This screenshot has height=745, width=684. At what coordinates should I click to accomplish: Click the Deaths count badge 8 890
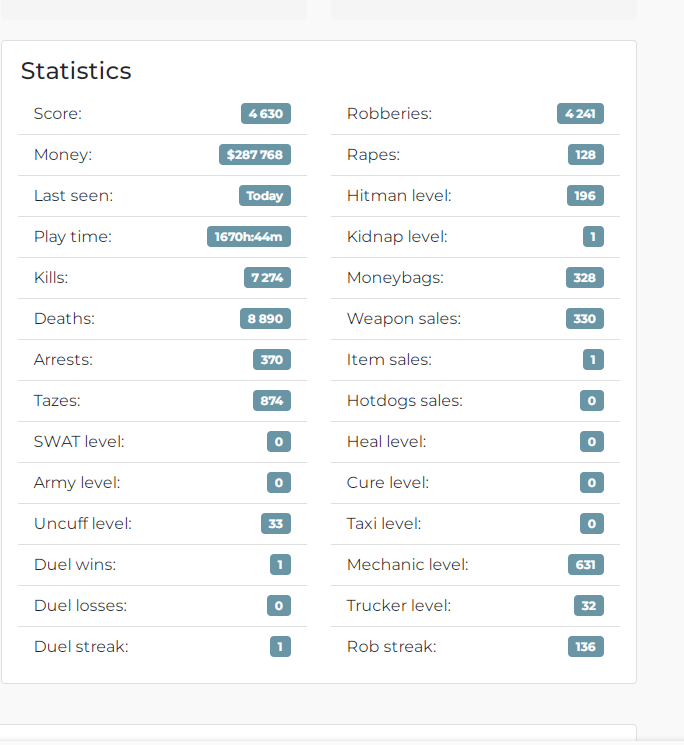pyautogui.click(x=265, y=318)
